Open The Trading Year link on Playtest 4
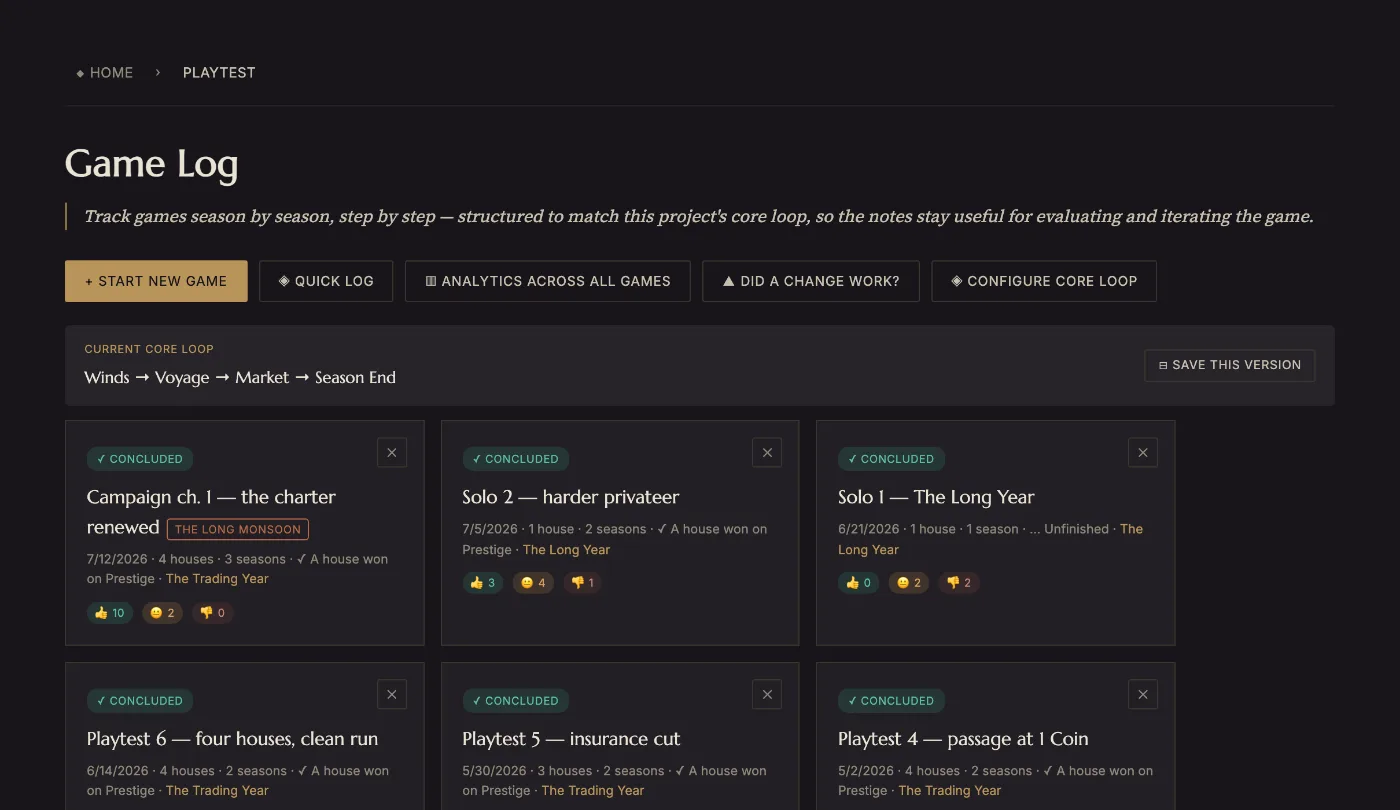 pyautogui.click(x=949, y=791)
